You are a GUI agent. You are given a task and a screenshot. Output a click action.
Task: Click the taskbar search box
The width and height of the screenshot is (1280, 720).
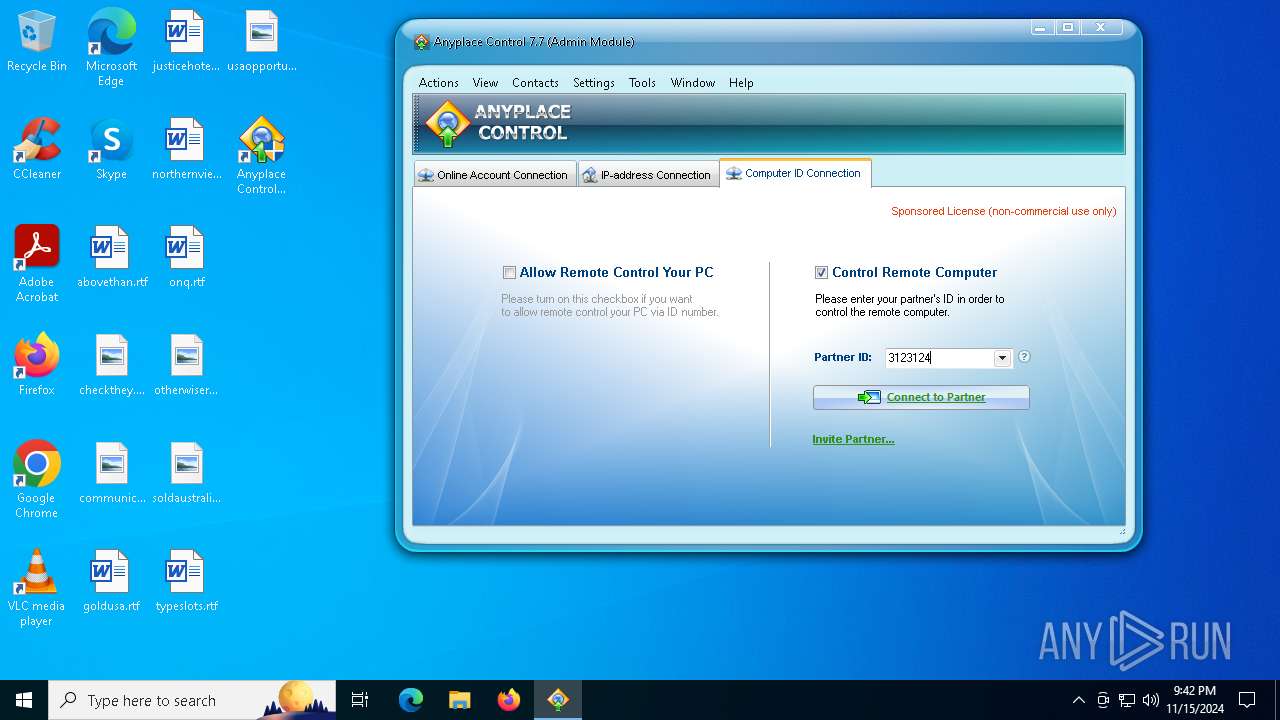[192, 700]
